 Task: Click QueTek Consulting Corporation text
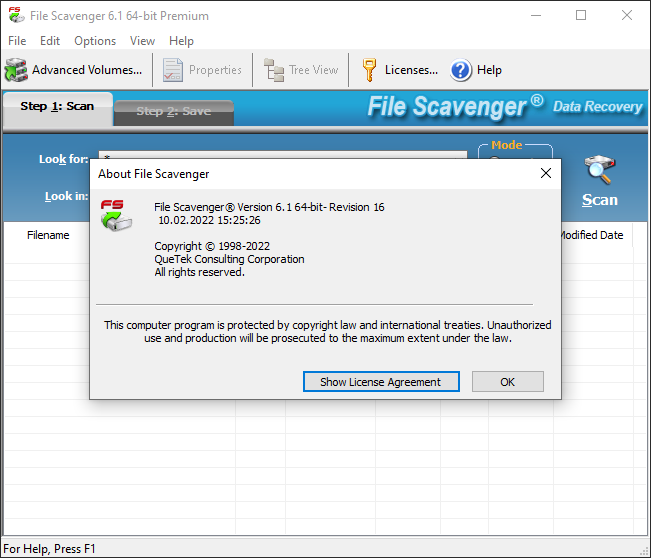pos(229,259)
